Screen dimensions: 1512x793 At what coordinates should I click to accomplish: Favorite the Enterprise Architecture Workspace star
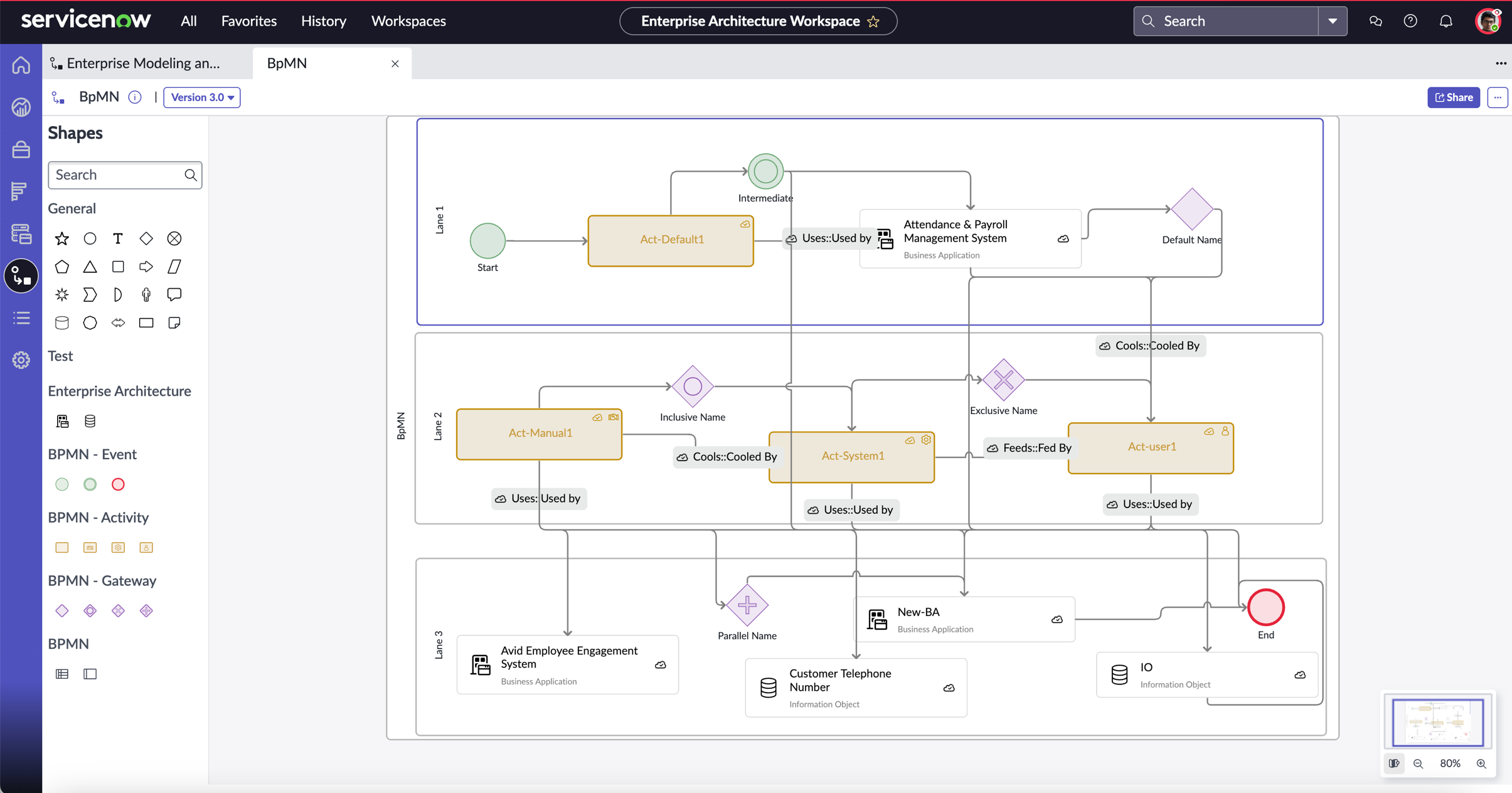coord(873,22)
